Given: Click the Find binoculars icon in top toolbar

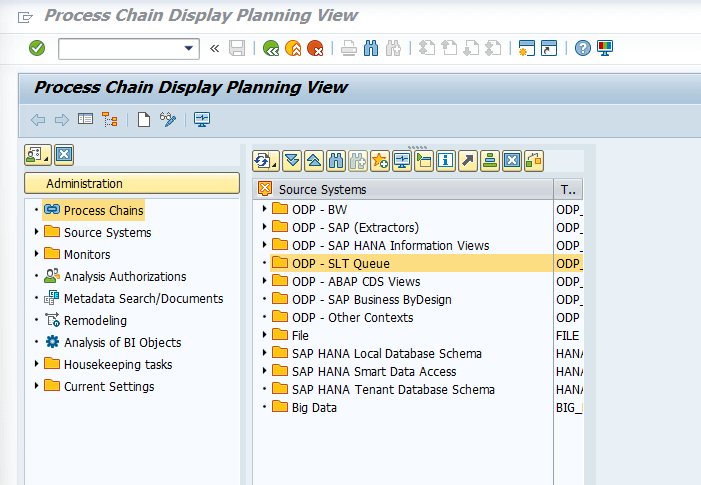Looking at the screenshot, I should click(371, 48).
